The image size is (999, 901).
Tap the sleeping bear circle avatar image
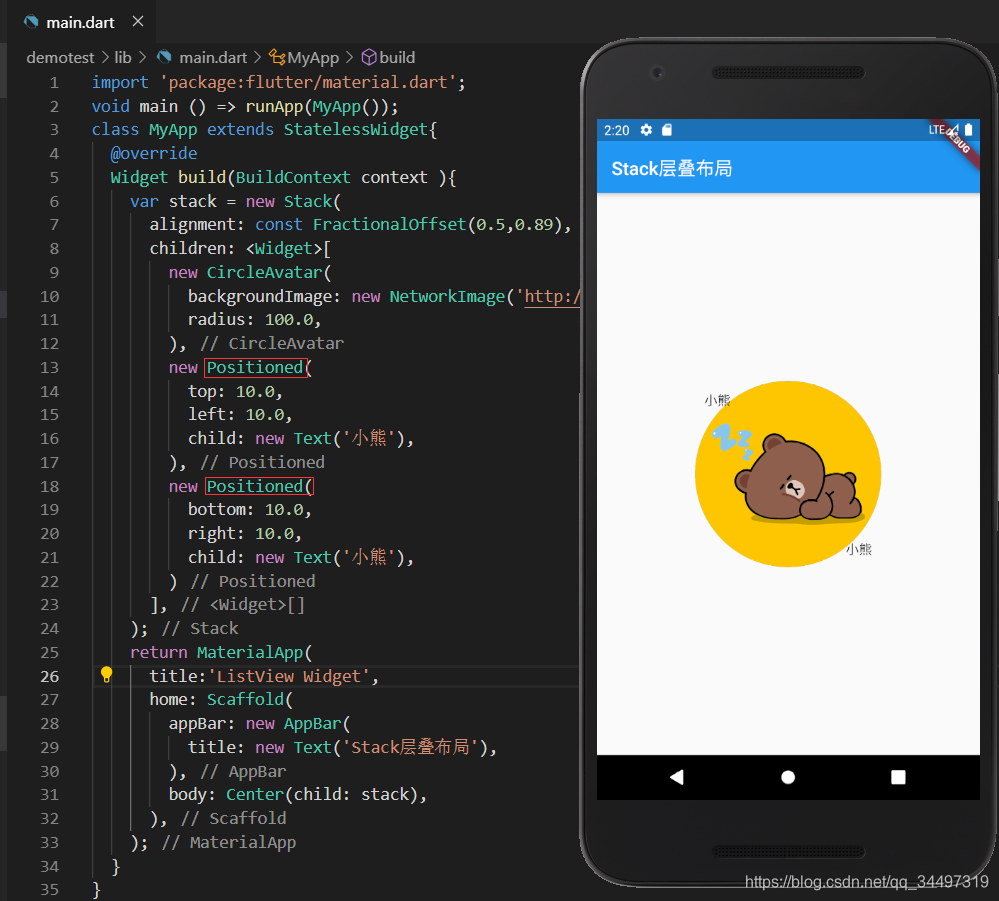click(x=788, y=474)
